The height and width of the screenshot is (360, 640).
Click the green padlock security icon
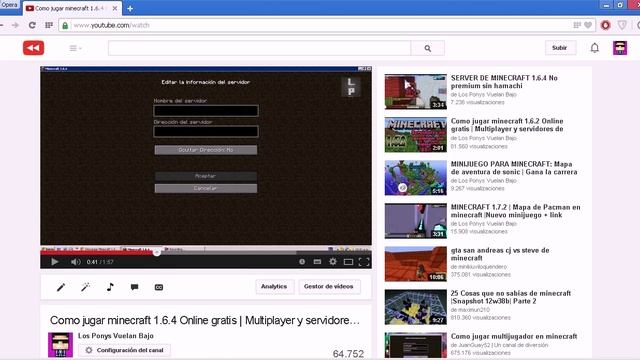tap(65, 25)
